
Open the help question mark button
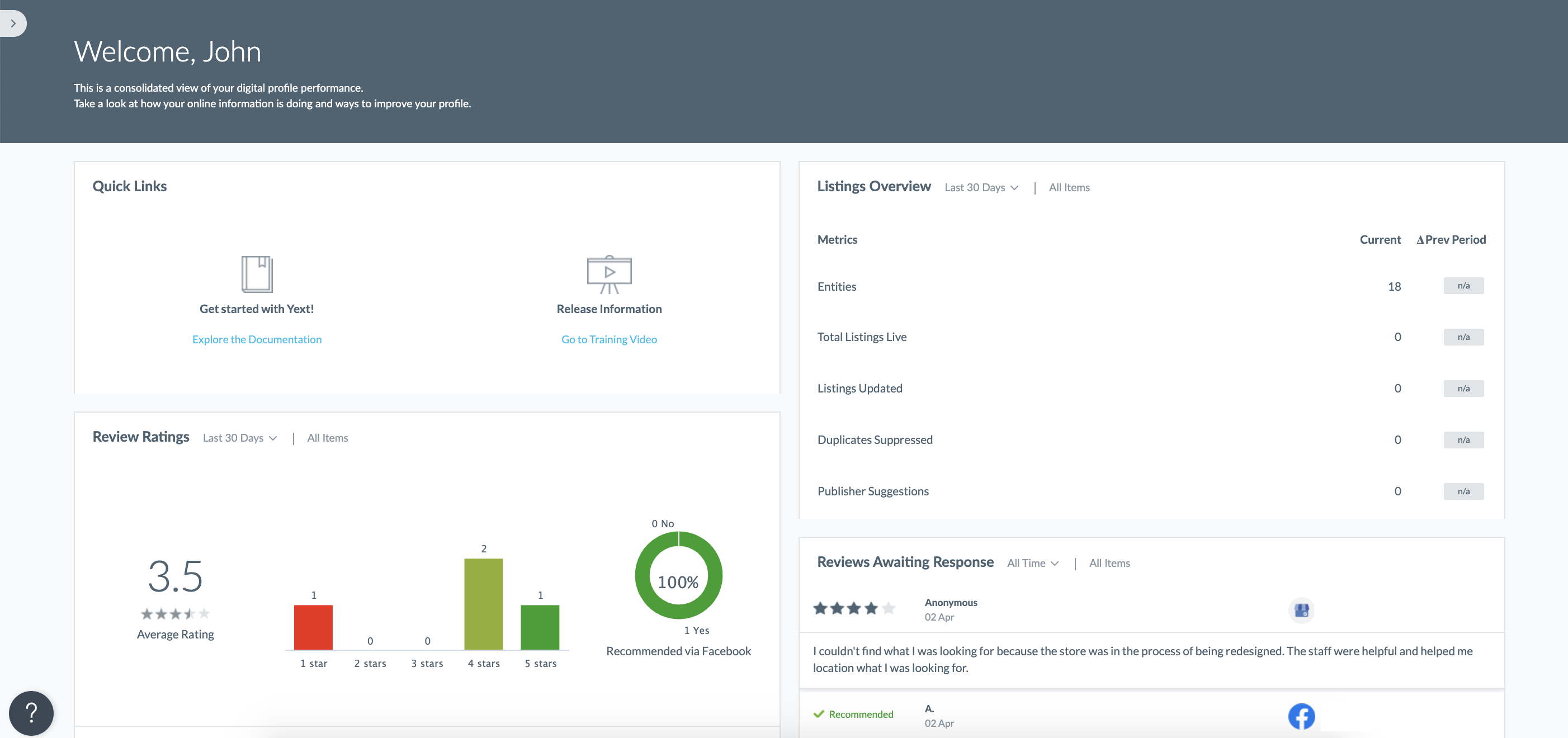[x=31, y=712]
